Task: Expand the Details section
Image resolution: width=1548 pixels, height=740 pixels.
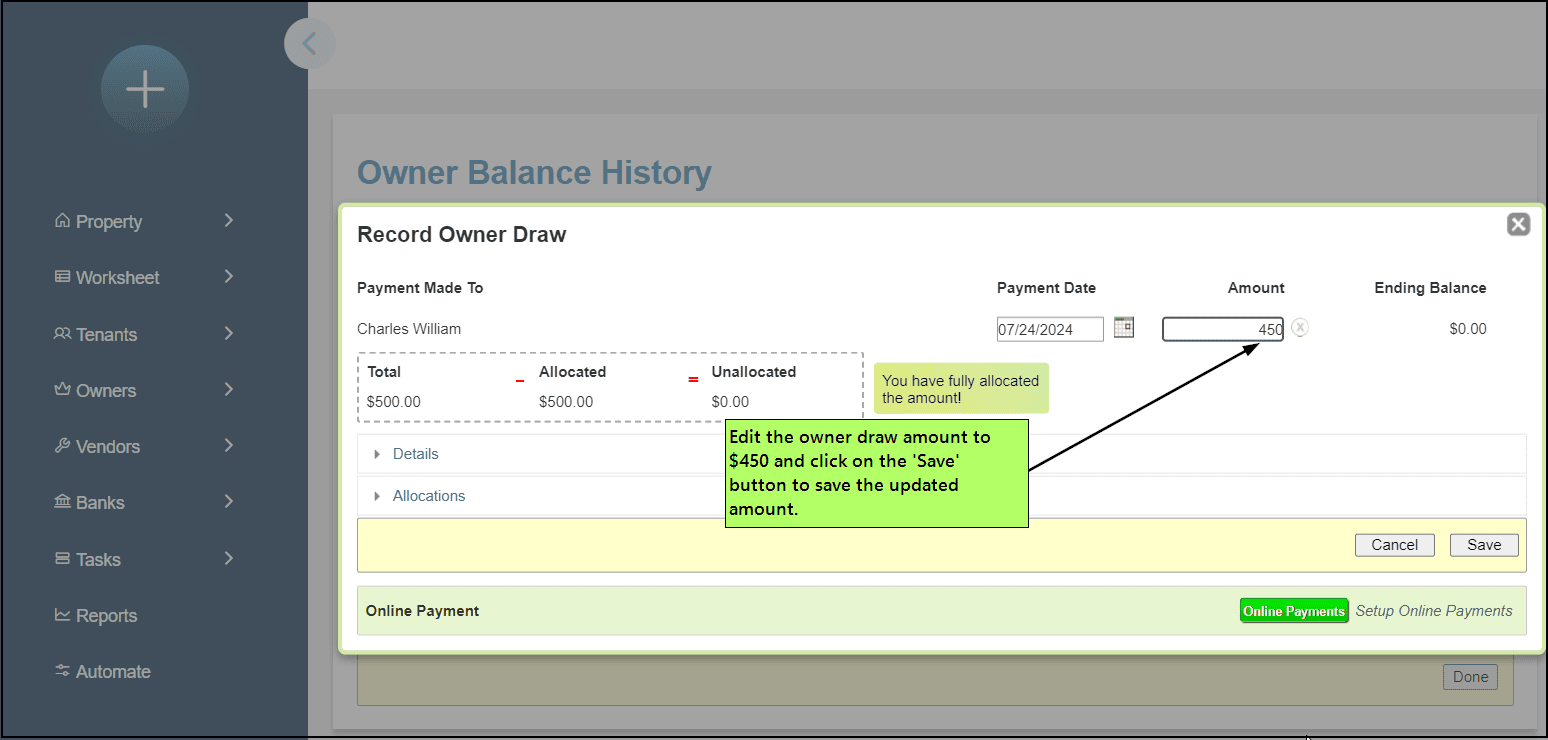Action: tap(415, 454)
